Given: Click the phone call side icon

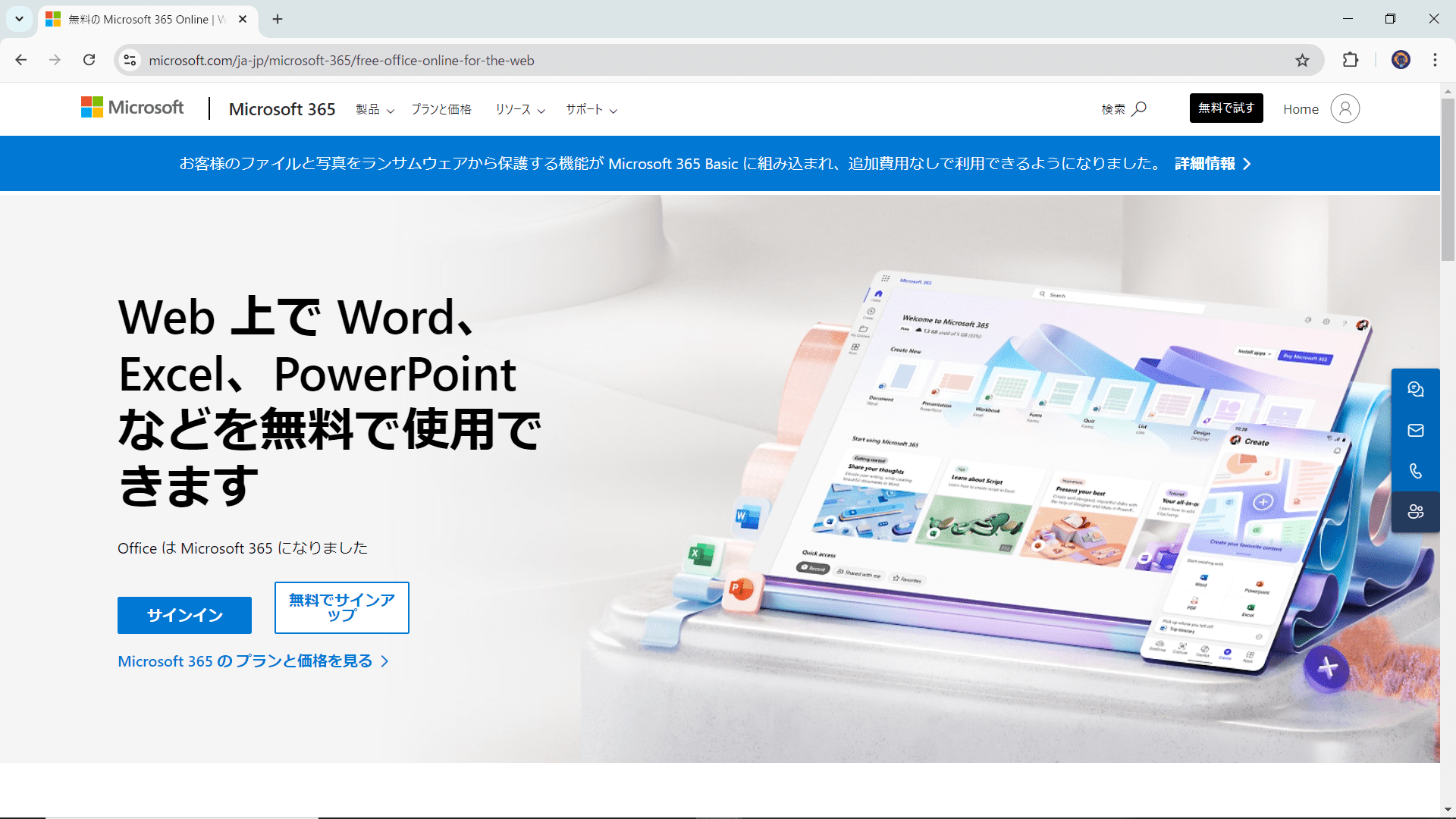Looking at the screenshot, I should 1415,471.
